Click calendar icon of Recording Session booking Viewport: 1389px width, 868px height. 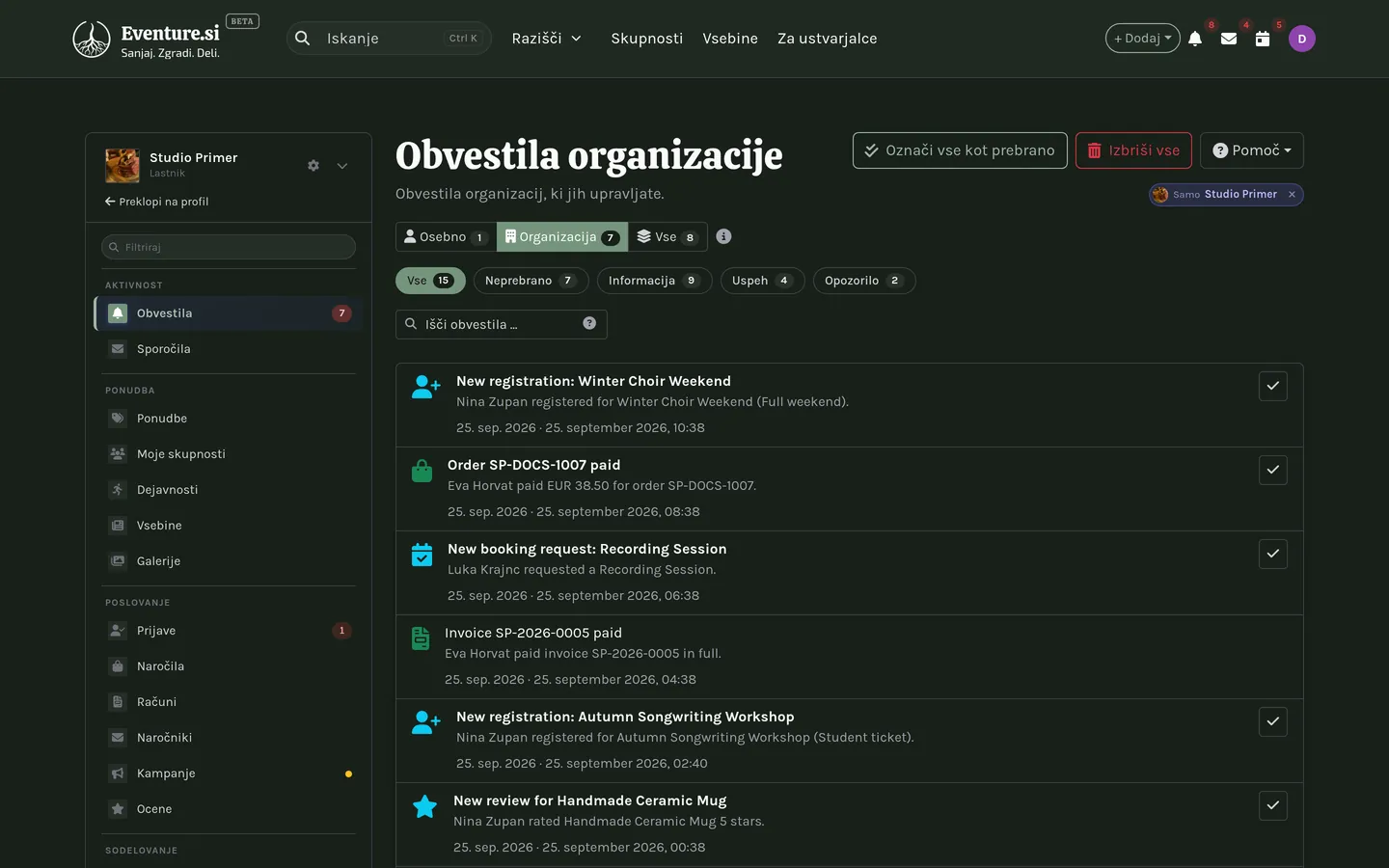click(422, 555)
